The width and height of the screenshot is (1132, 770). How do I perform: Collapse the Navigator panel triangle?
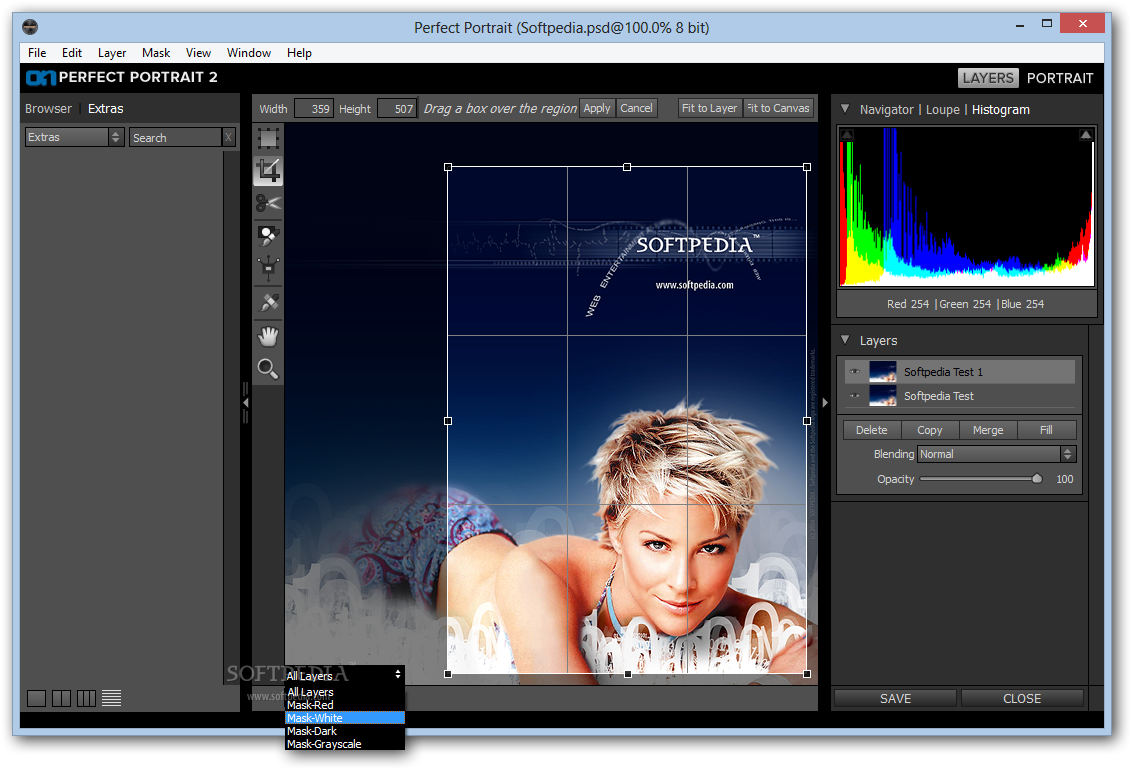coord(845,109)
